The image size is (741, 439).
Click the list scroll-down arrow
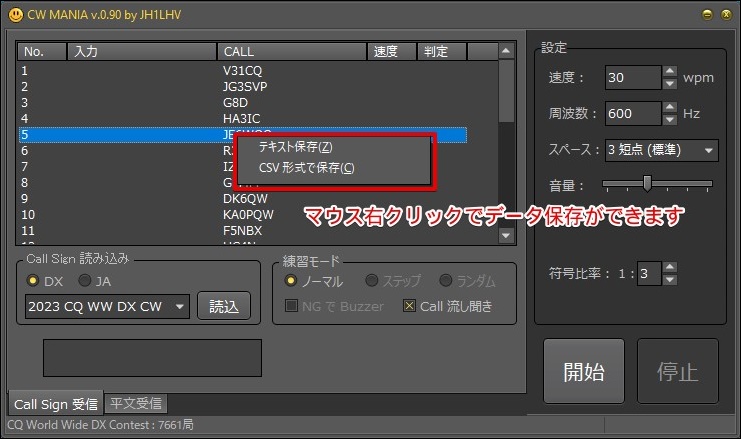(x=506, y=235)
